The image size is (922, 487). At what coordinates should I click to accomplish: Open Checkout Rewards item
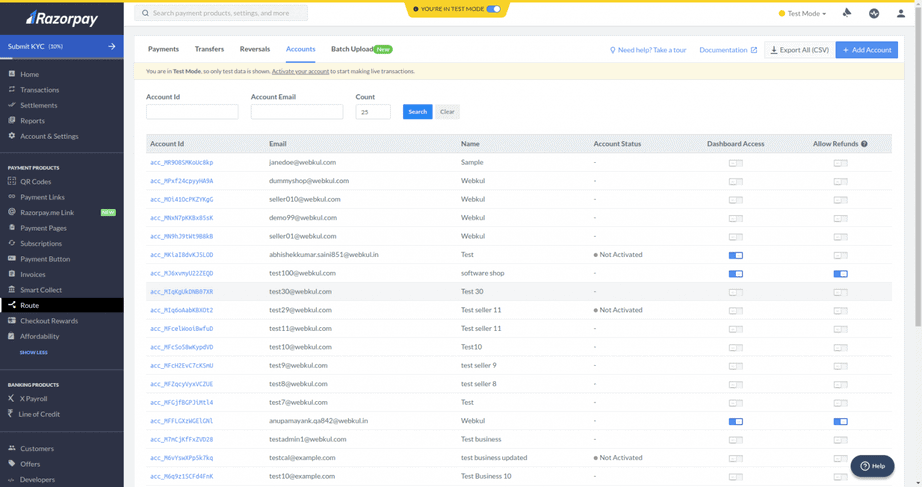pyautogui.click(x=49, y=321)
